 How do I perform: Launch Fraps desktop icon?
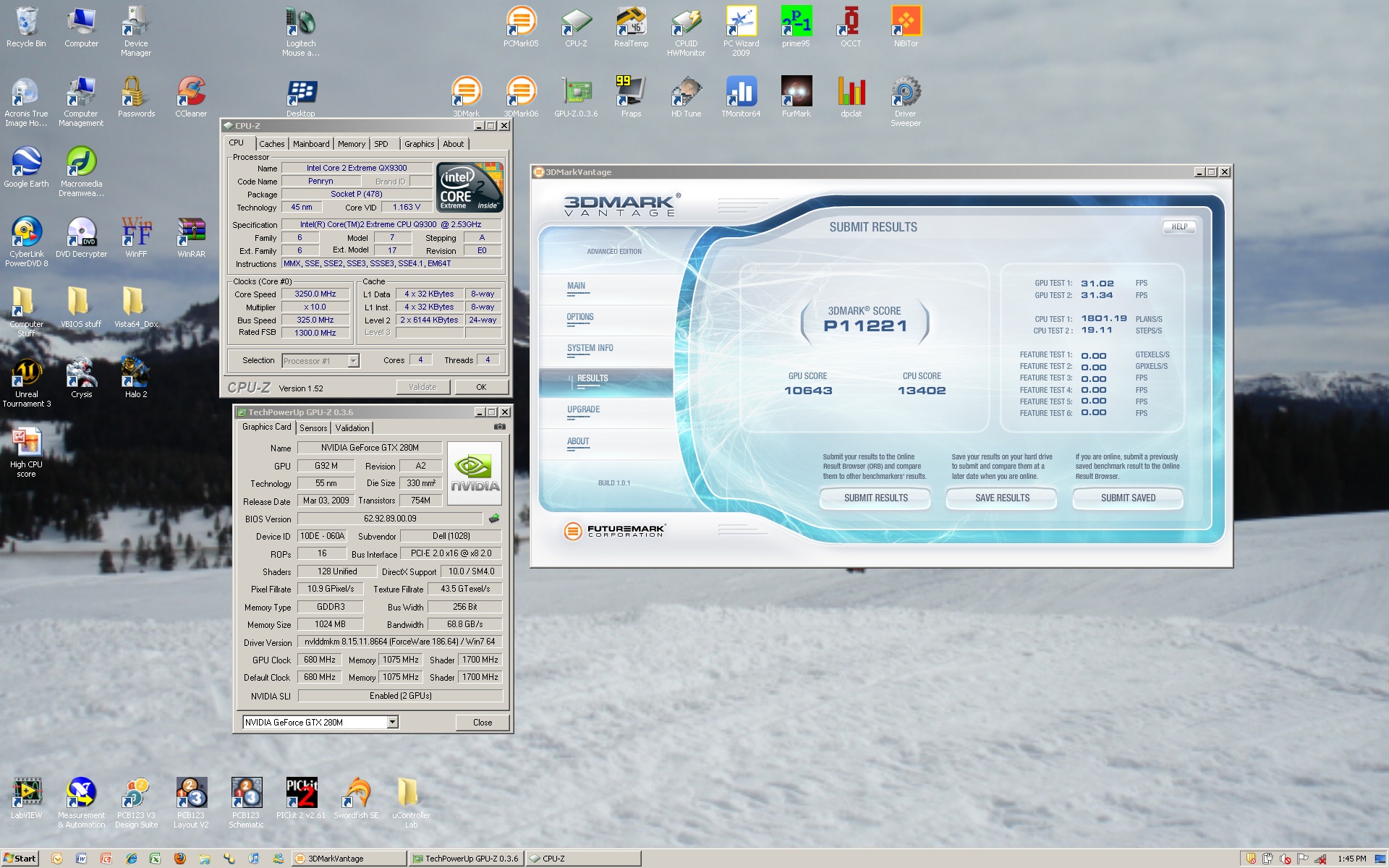coord(631,97)
